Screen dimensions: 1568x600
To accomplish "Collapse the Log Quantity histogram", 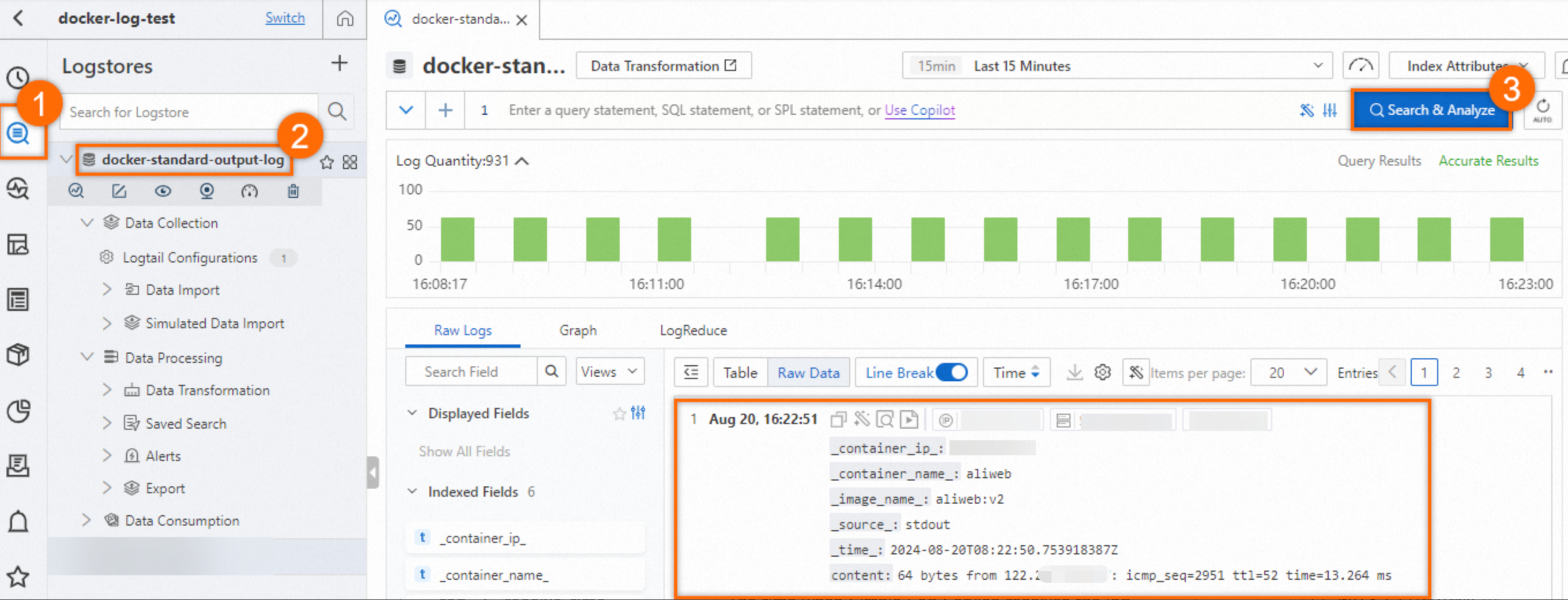I will coord(522,162).
